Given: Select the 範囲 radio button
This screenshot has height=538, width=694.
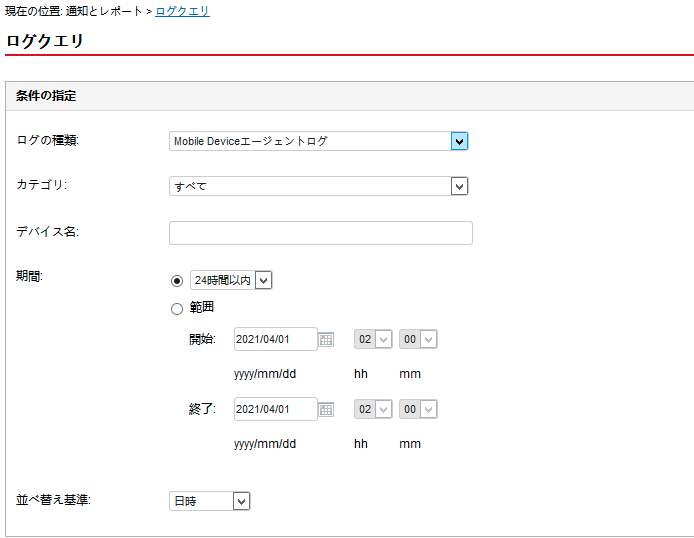Looking at the screenshot, I should [177, 308].
